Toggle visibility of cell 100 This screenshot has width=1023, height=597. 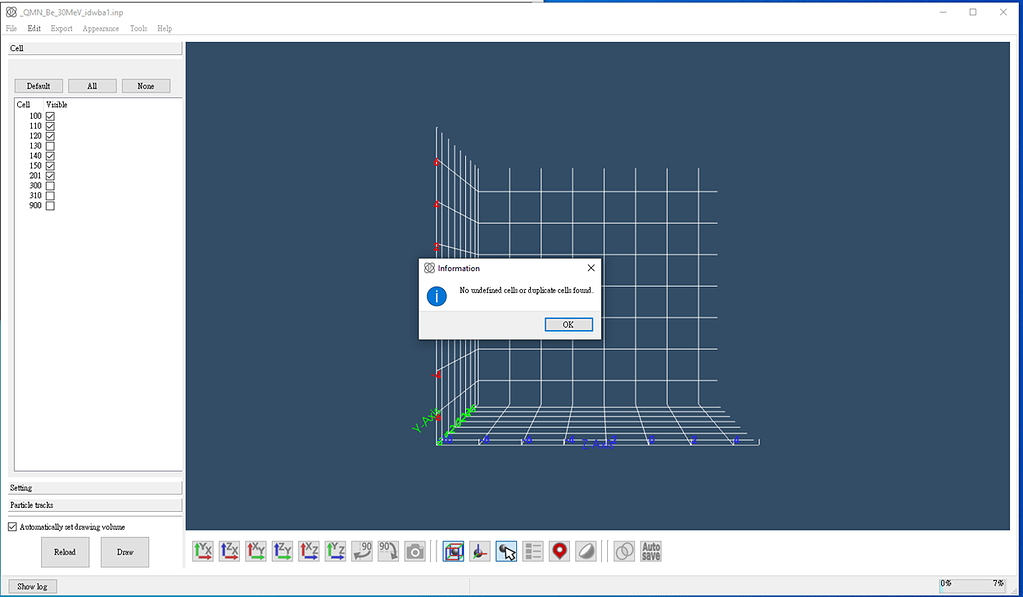[x=50, y=116]
